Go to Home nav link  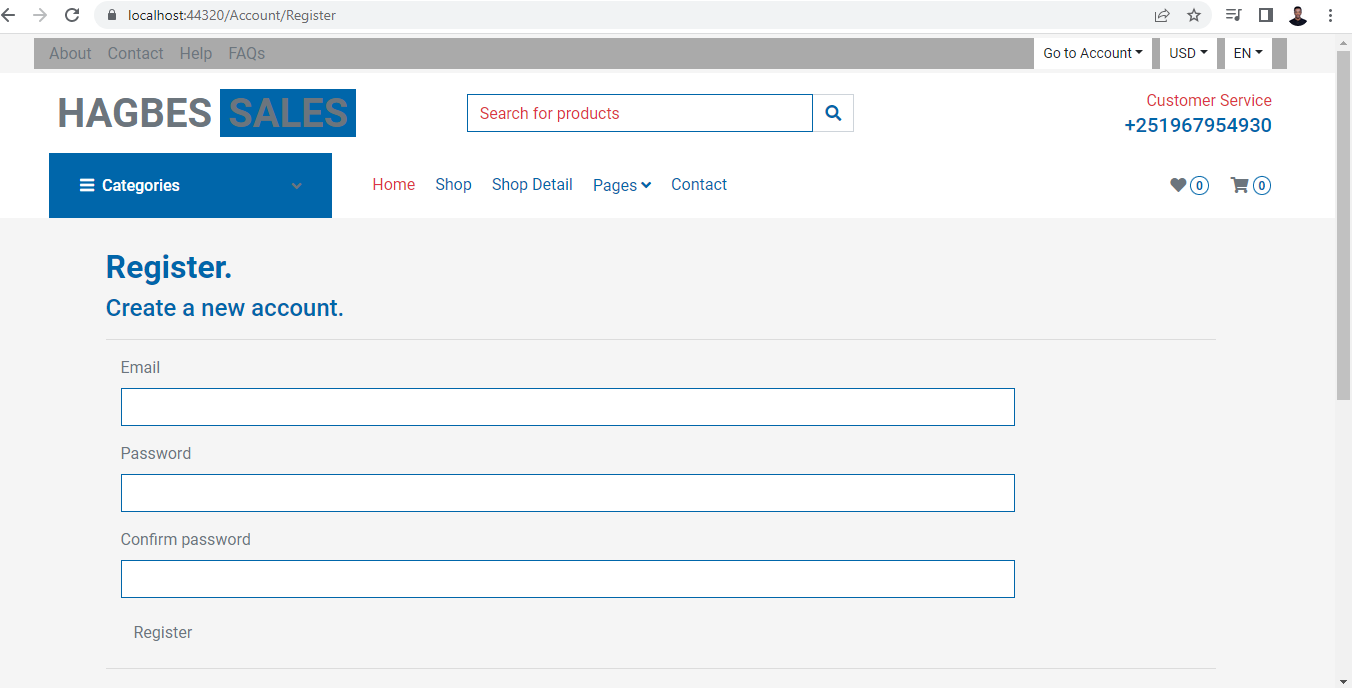(x=394, y=185)
